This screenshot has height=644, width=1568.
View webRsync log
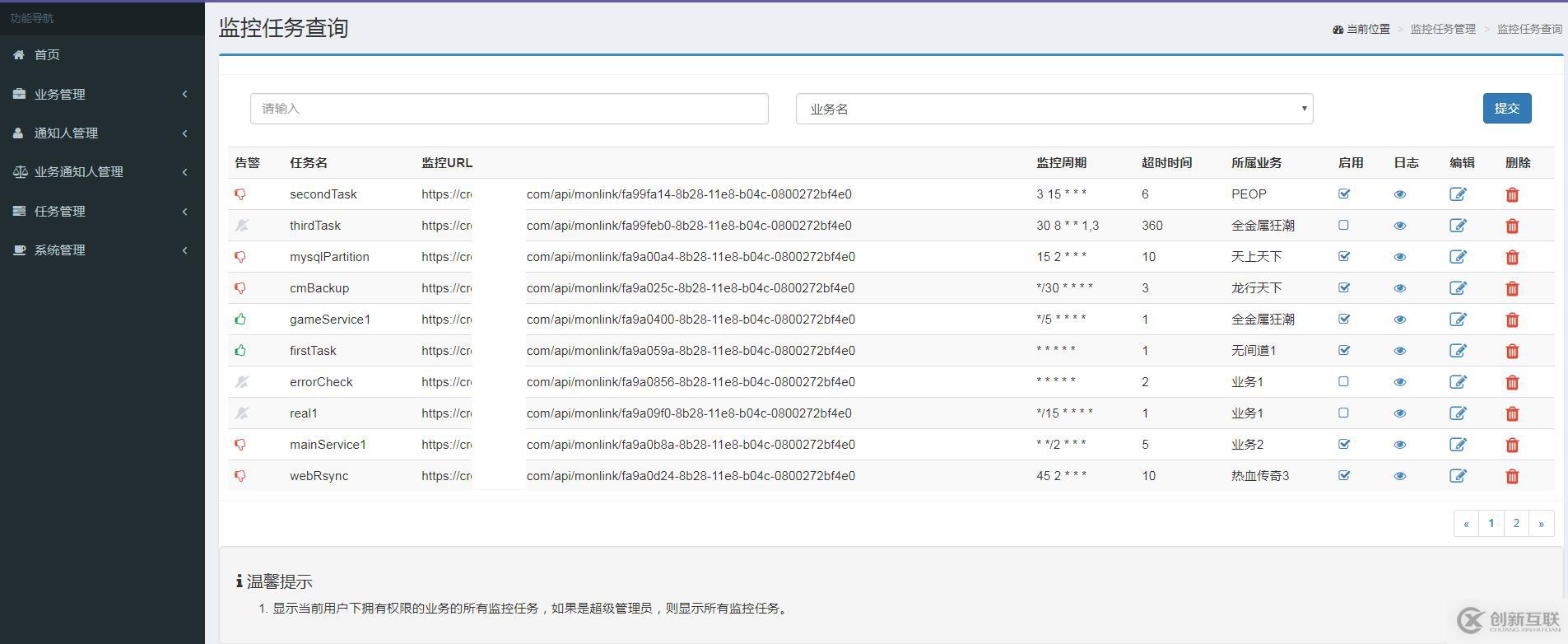coord(1399,476)
